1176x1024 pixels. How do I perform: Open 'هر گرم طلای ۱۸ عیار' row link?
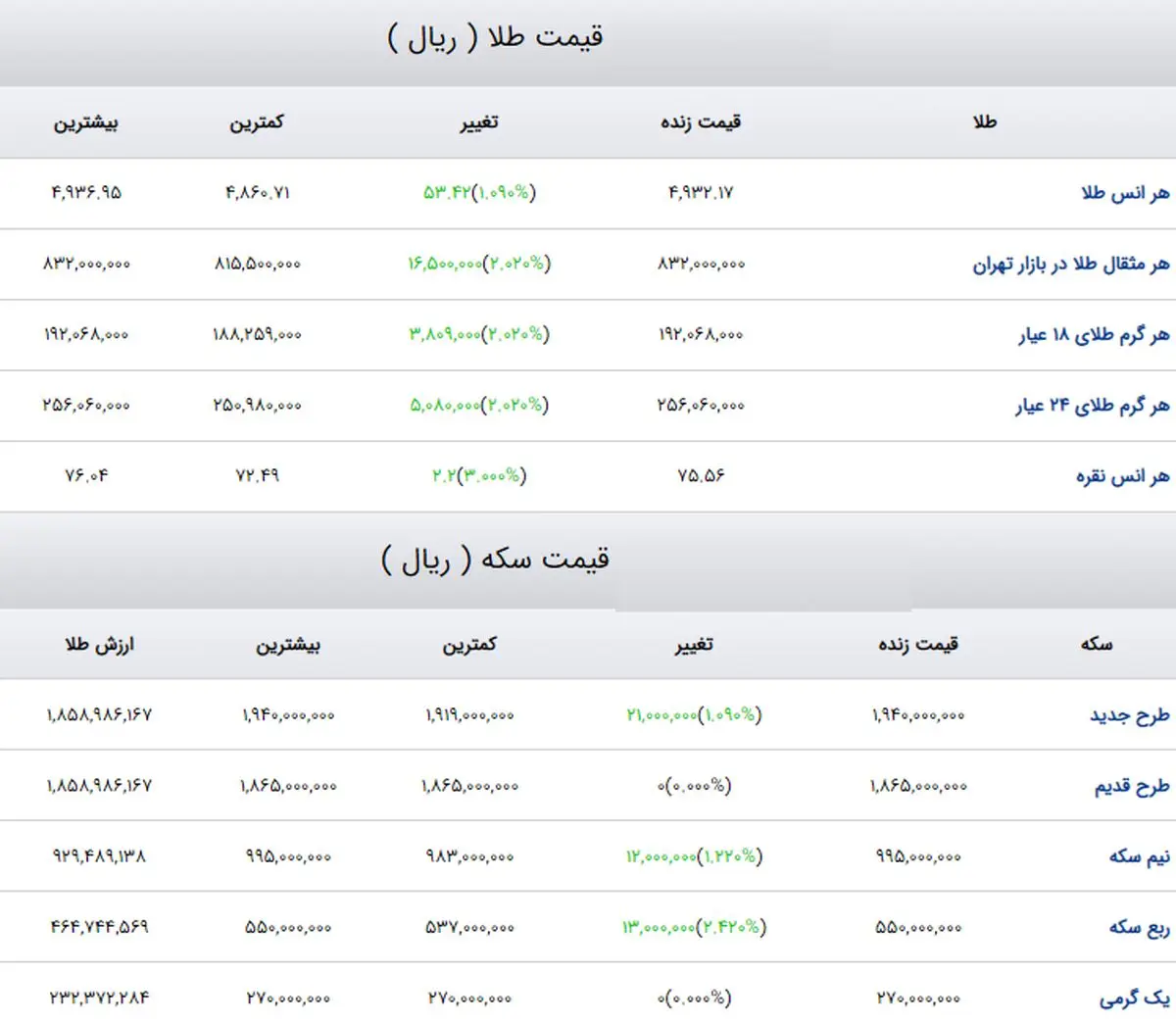[1094, 335]
